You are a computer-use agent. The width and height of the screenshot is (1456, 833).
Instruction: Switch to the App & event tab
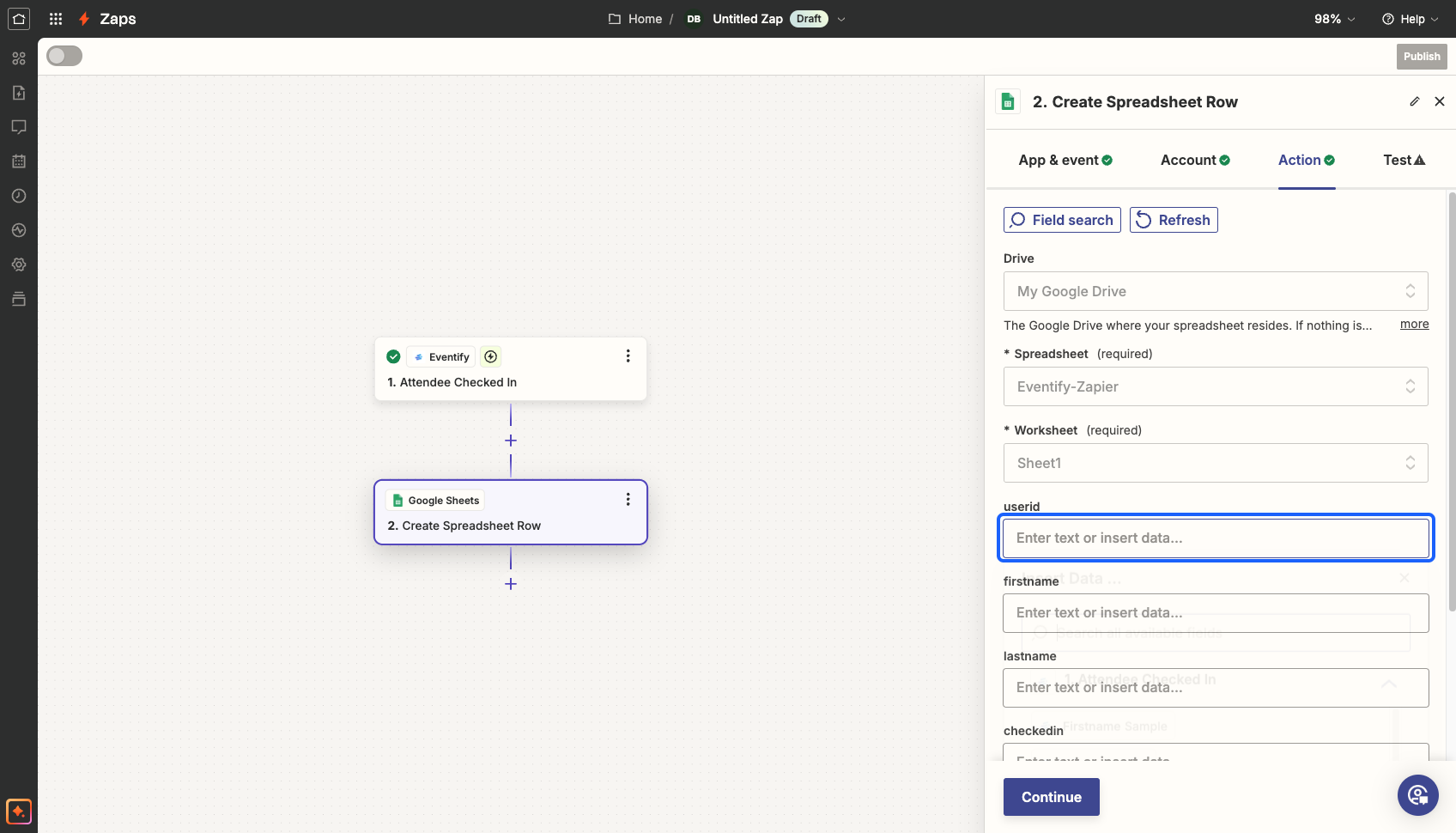pos(1065,160)
